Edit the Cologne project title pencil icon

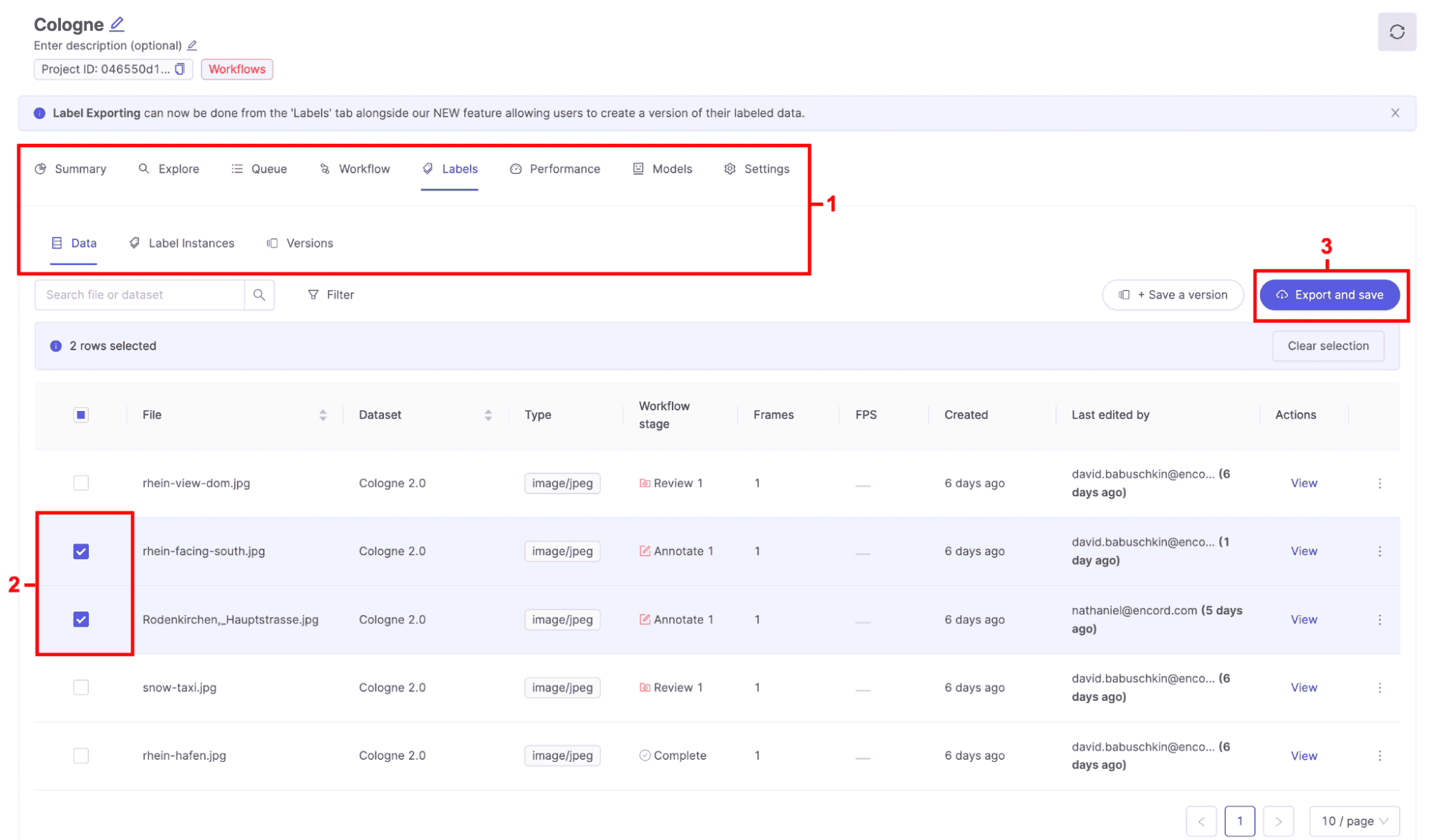[x=117, y=24]
